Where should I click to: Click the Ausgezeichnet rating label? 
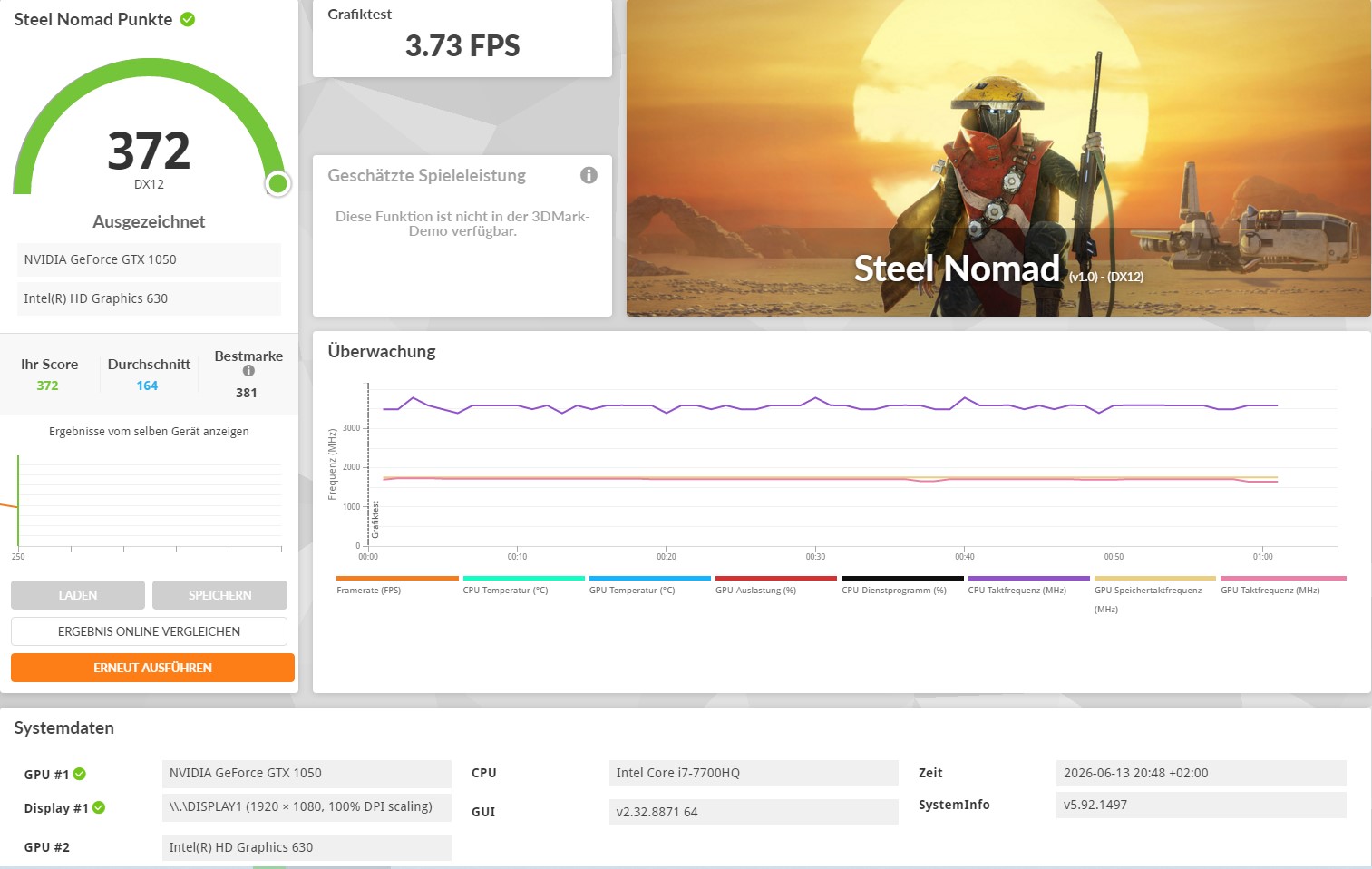[x=149, y=222]
